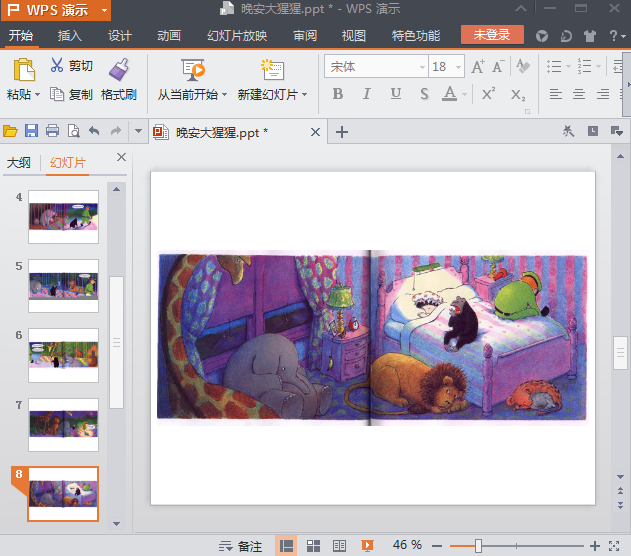Click the pin icon in tab bar
631x556 pixels.
[x=568, y=131]
